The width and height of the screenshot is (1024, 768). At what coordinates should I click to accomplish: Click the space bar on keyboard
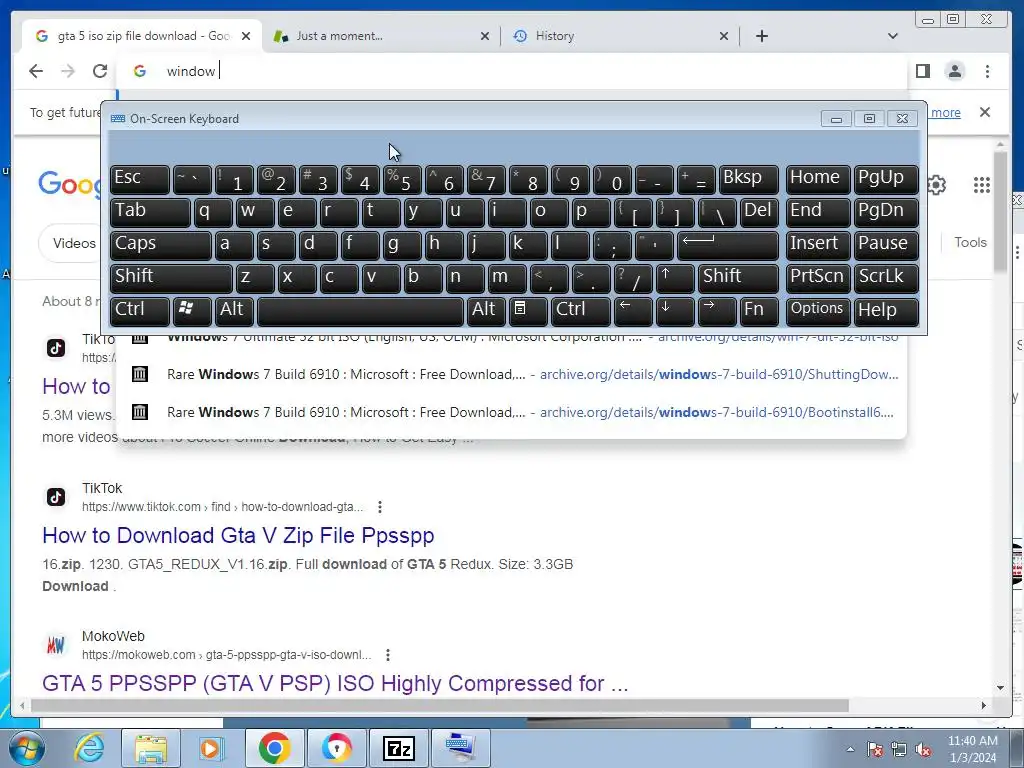pos(360,311)
